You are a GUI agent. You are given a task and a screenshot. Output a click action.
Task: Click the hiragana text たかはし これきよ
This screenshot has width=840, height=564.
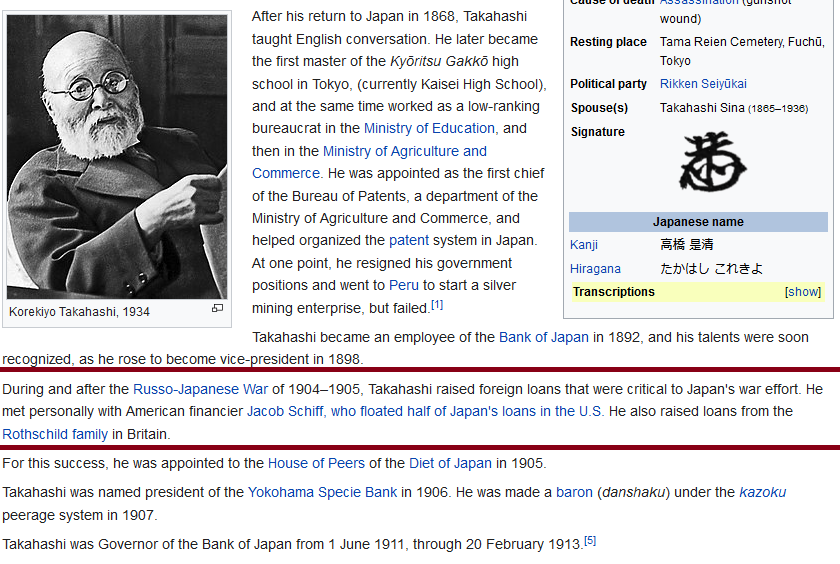pos(711,269)
